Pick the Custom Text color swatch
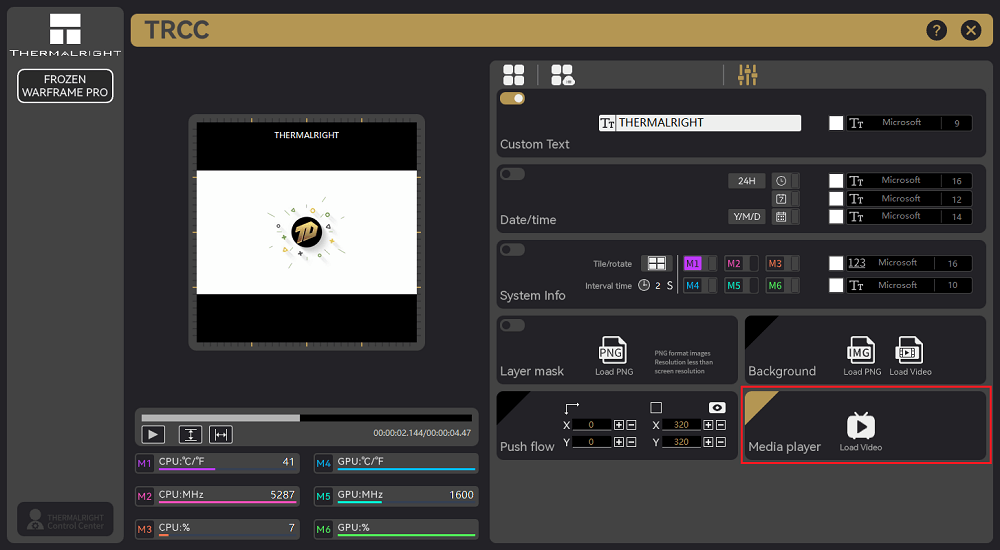The height and width of the screenshot is (550, 1000). pos(836,123)
